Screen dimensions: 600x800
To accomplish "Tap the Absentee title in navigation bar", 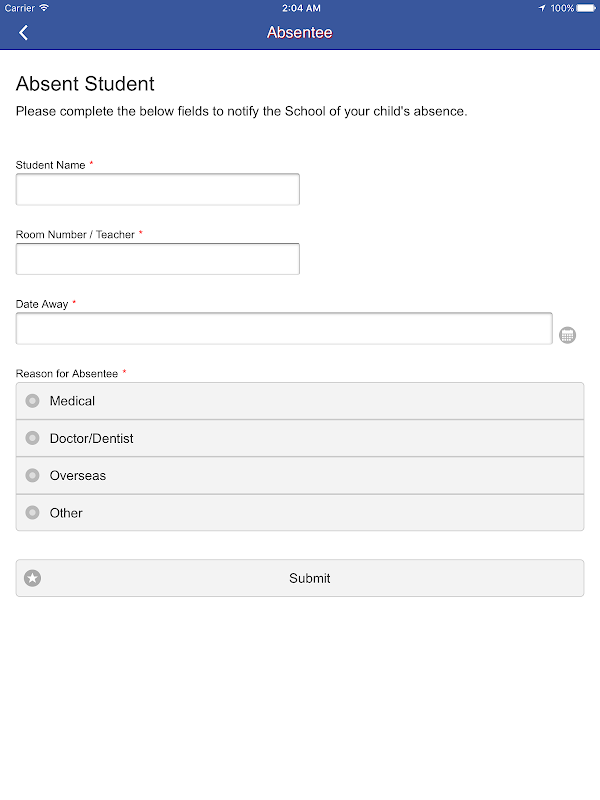I will [299, 33].
